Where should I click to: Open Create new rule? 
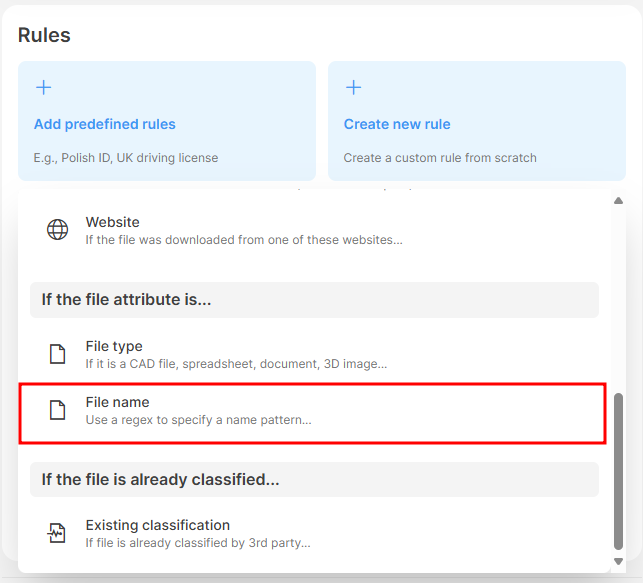397,124
